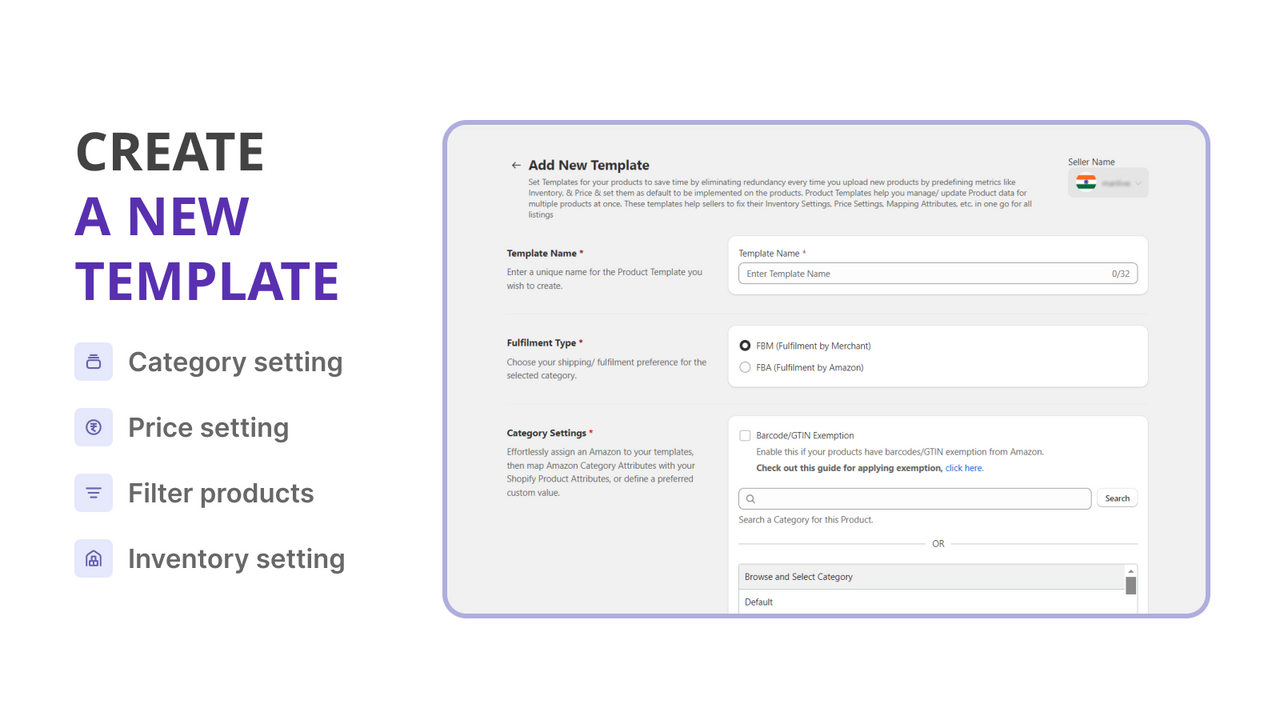Click the 'Filter products' label text
Screen dimensions: 1280x720
(x=221, y=493)
